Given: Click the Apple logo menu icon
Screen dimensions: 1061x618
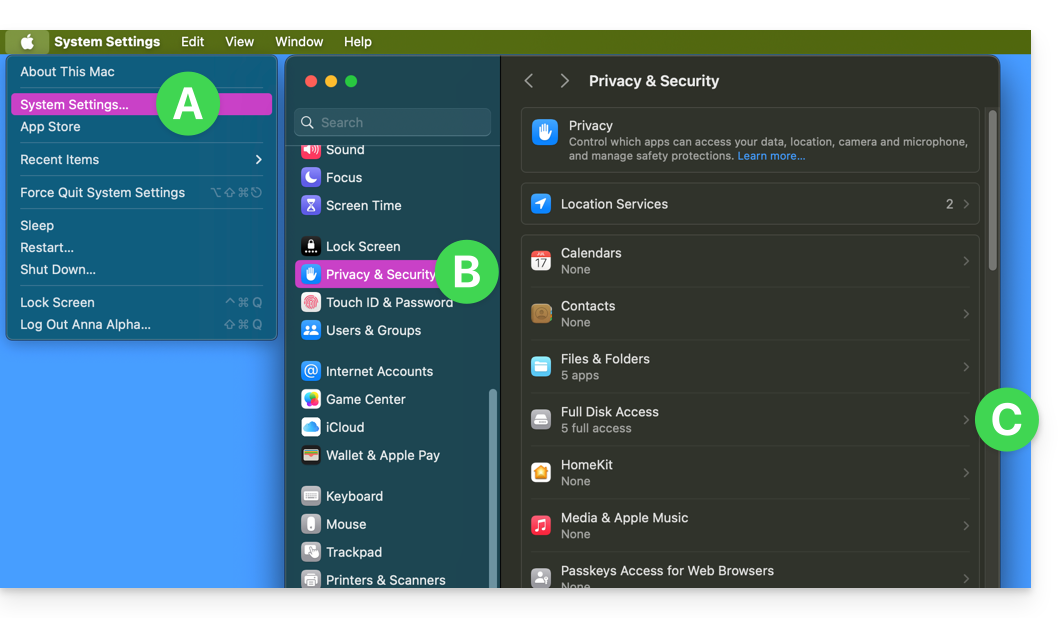Looking at the screenshot, I should [27, 42].
